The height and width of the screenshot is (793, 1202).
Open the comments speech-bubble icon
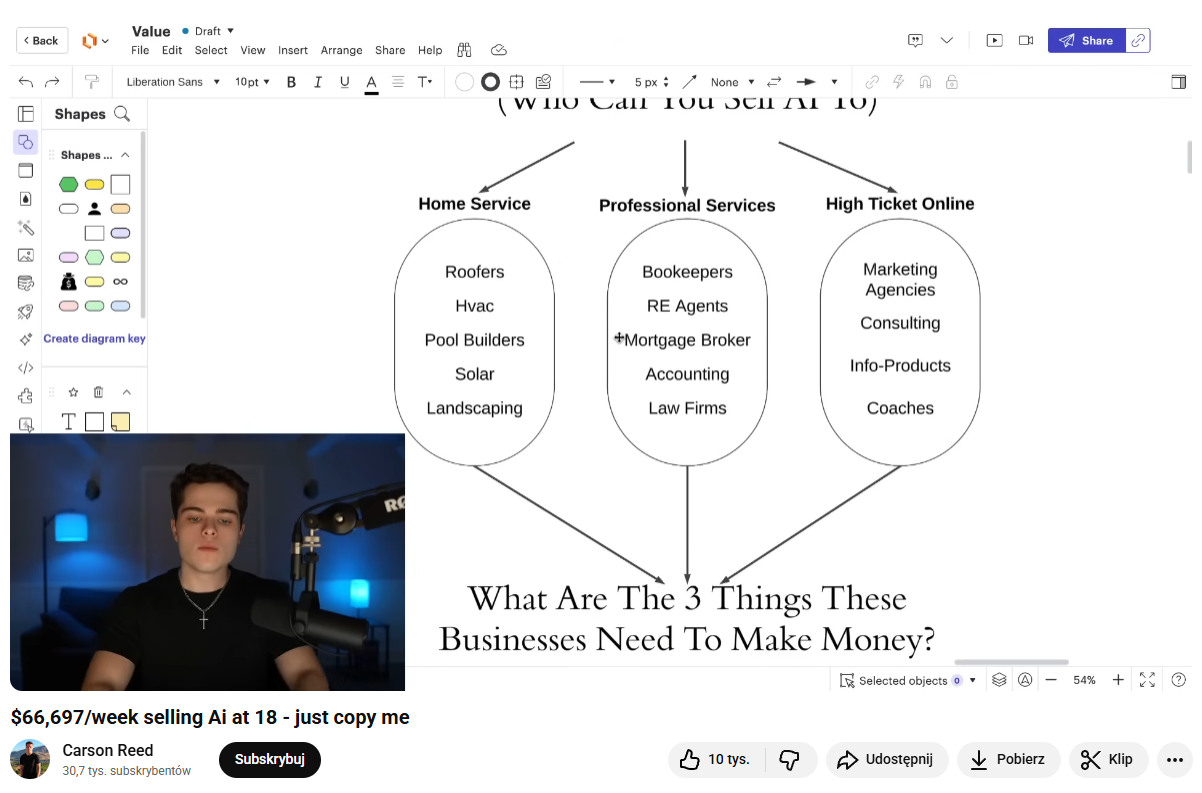(x=915, y=40)
